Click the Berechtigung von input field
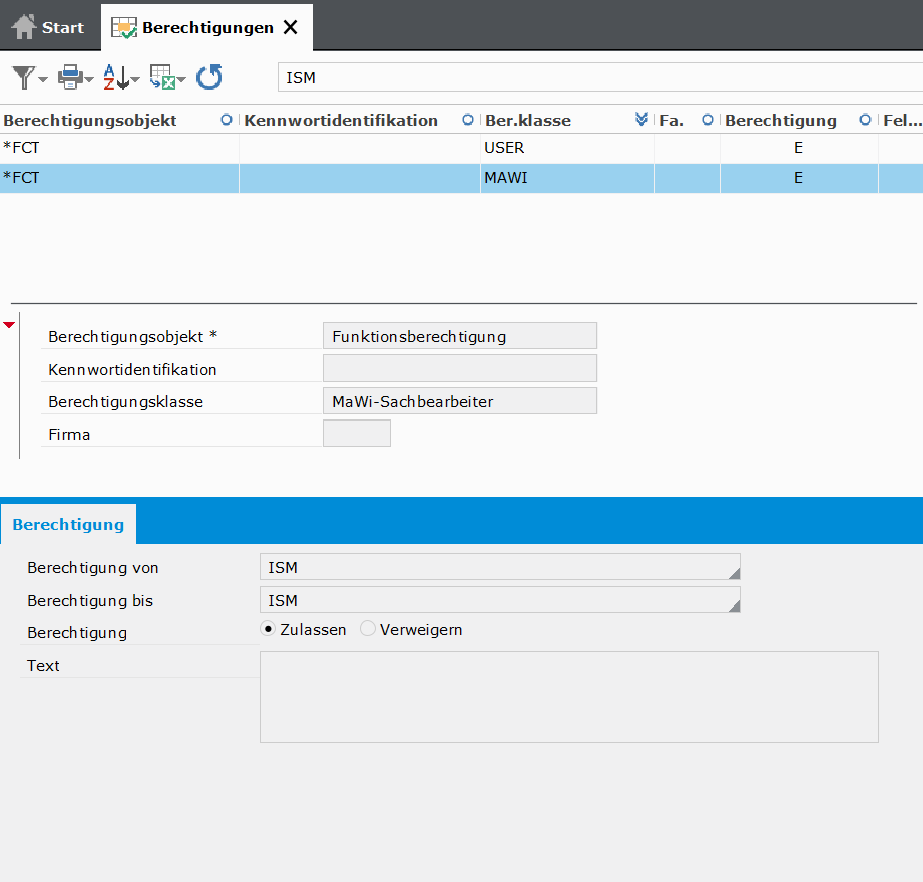This screenshot has height=882, width=923. [500, 566]
